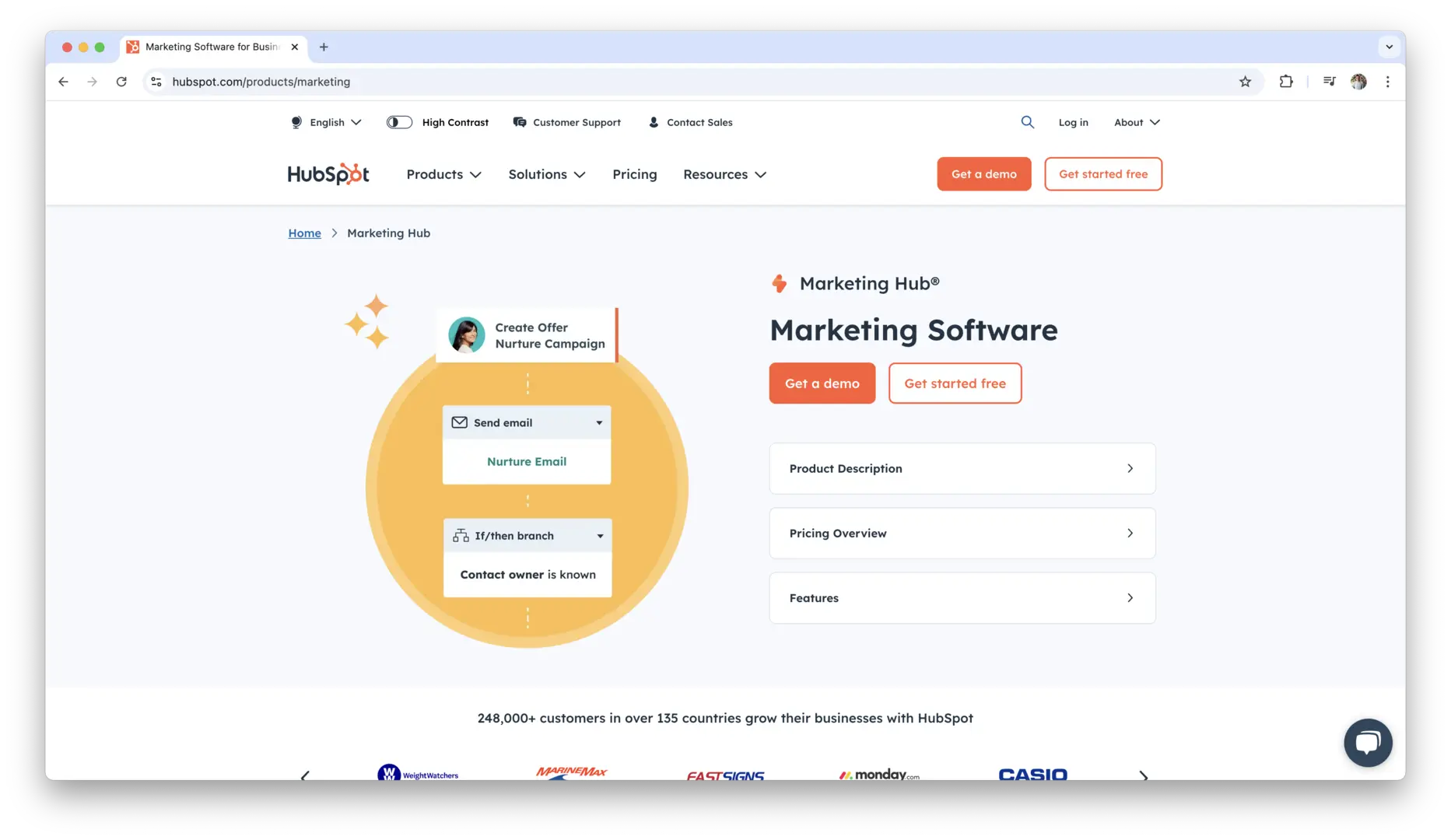Click the header Get started free button
The height and width of the screenshot is (840, 1451).
(x=1102, y=173)
